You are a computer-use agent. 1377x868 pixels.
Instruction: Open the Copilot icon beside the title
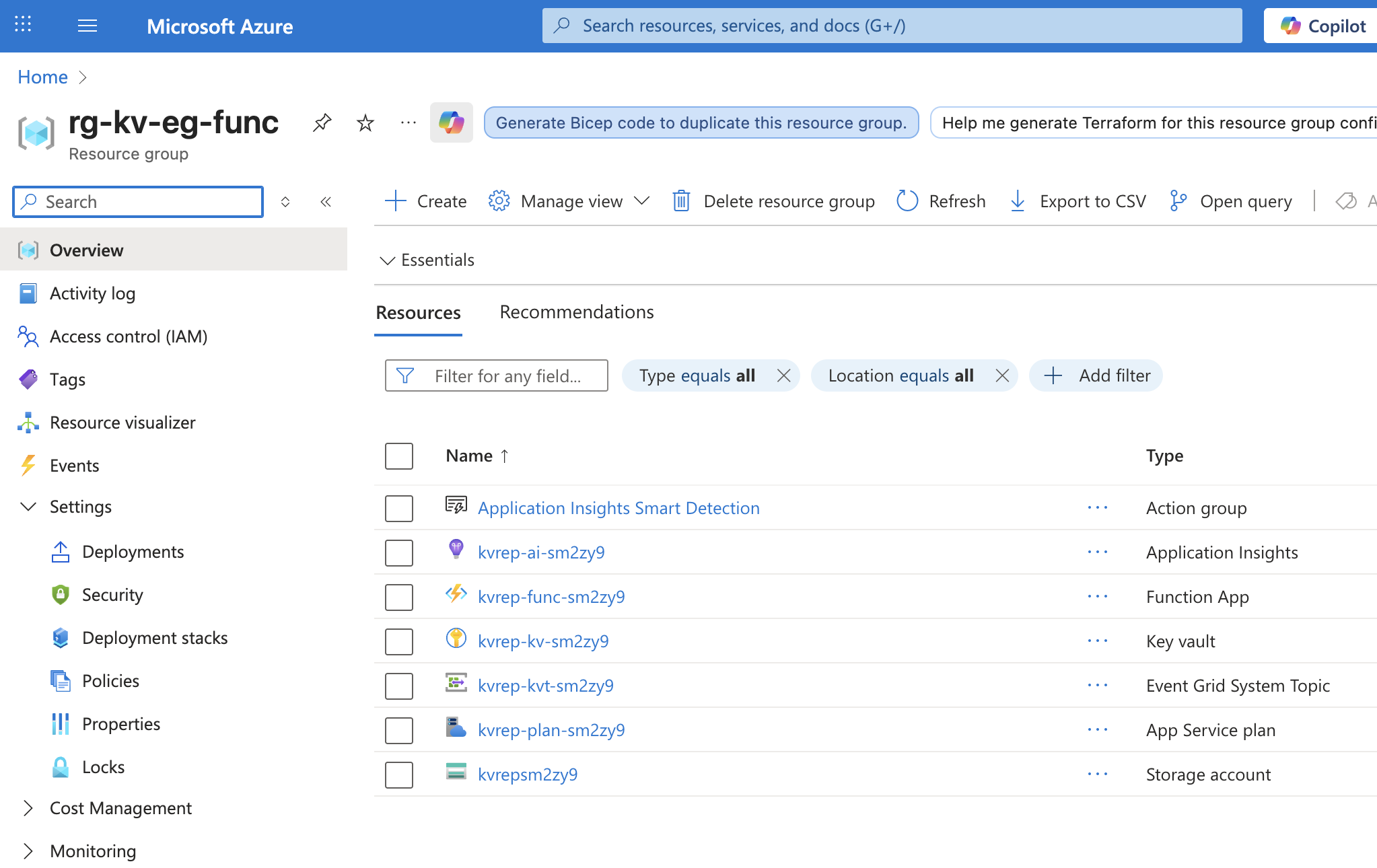452,123
